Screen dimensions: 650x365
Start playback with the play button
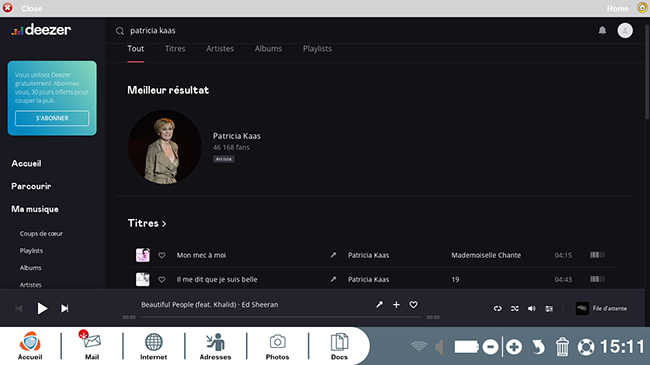click(42, 308)
